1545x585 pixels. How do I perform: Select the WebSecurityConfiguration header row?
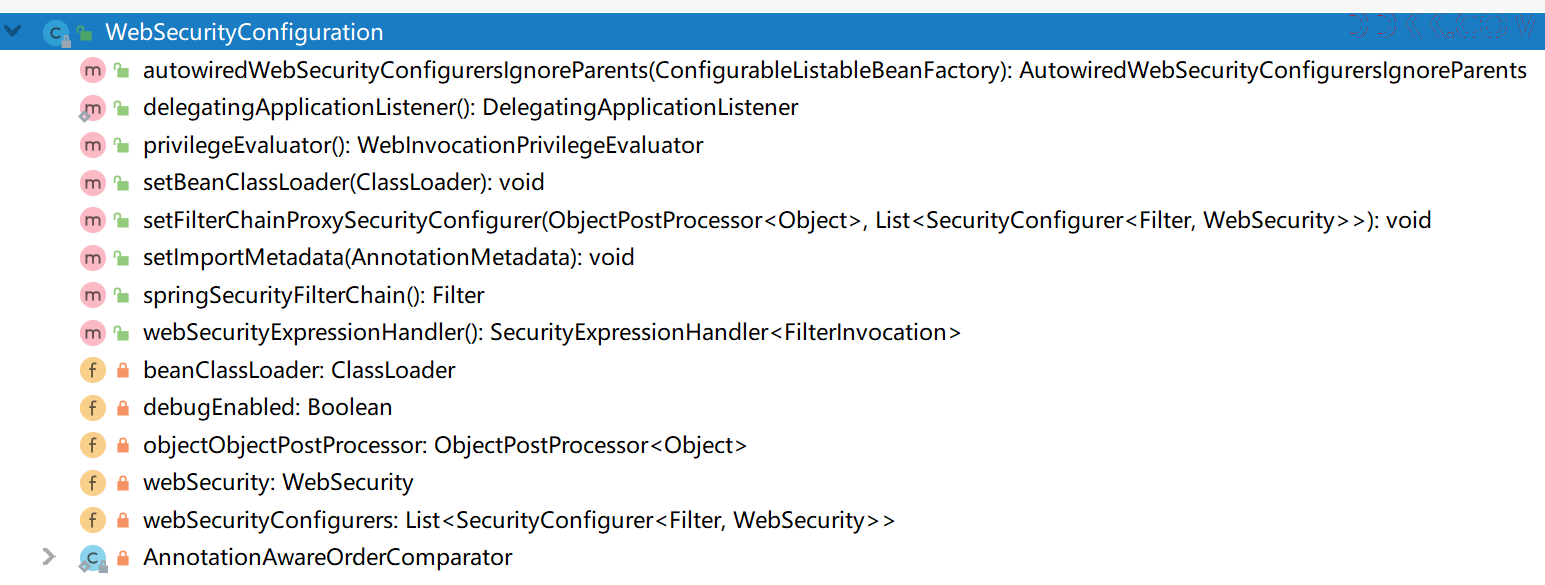click(772, 32)
